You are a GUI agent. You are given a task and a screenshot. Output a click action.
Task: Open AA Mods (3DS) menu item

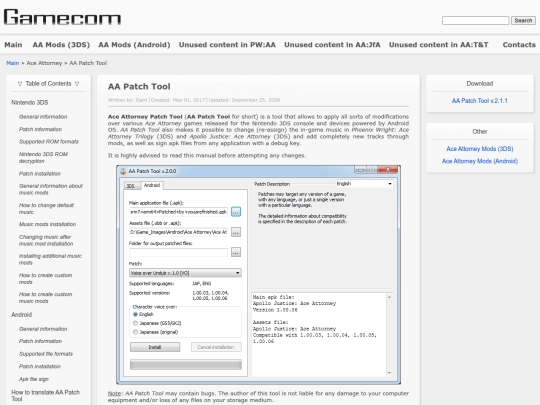point(61,45)
